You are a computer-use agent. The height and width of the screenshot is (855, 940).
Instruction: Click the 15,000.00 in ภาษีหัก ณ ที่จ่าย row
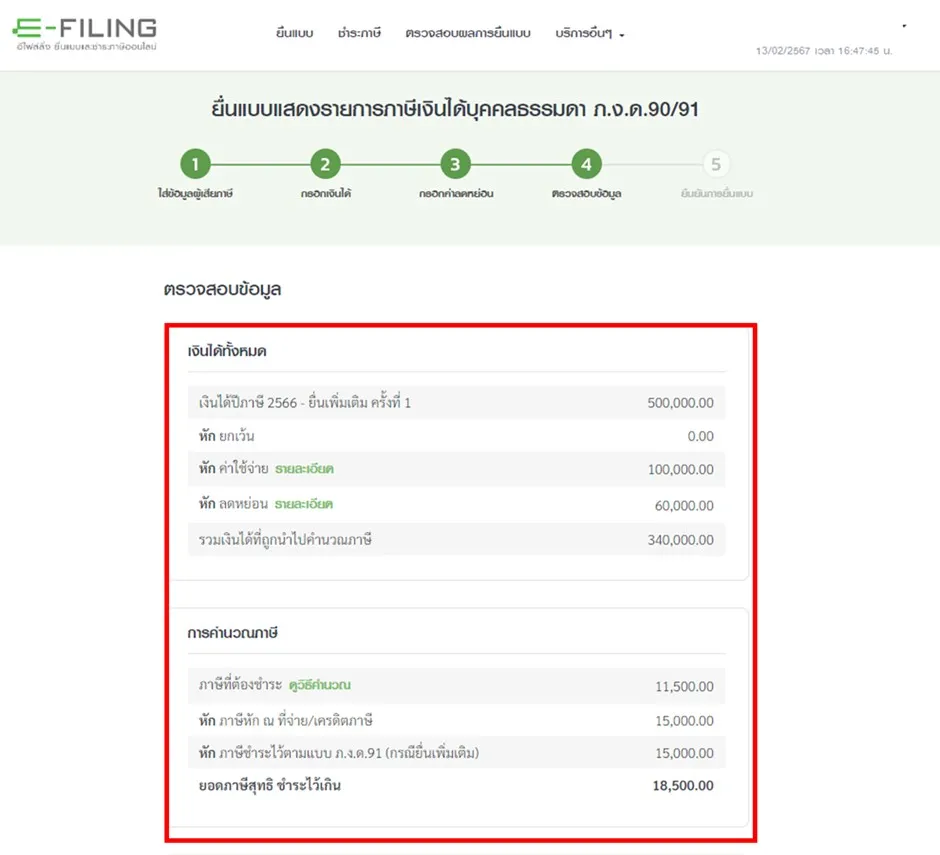pyautogui.click(x=684, y=721)
